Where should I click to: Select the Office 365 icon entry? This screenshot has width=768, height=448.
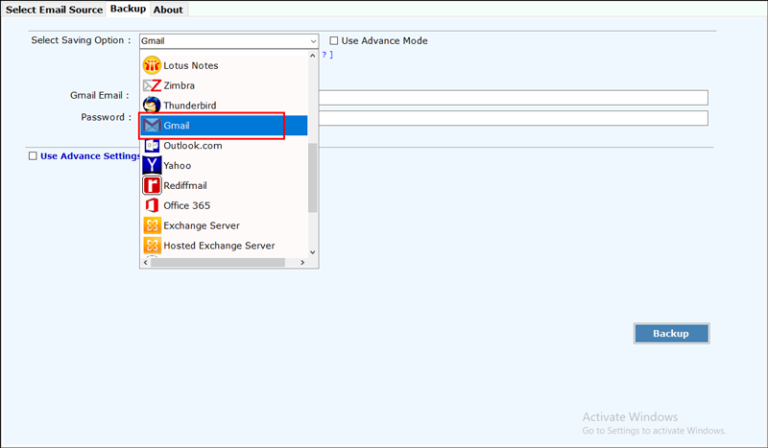152,206
